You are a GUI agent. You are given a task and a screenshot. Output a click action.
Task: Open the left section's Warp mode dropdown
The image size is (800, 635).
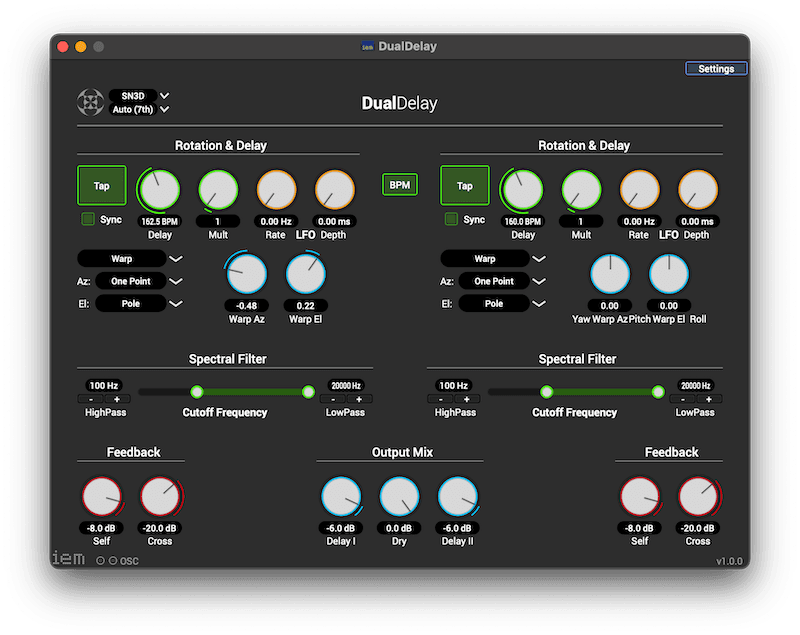pyautogui.click(x=130, y=259)
